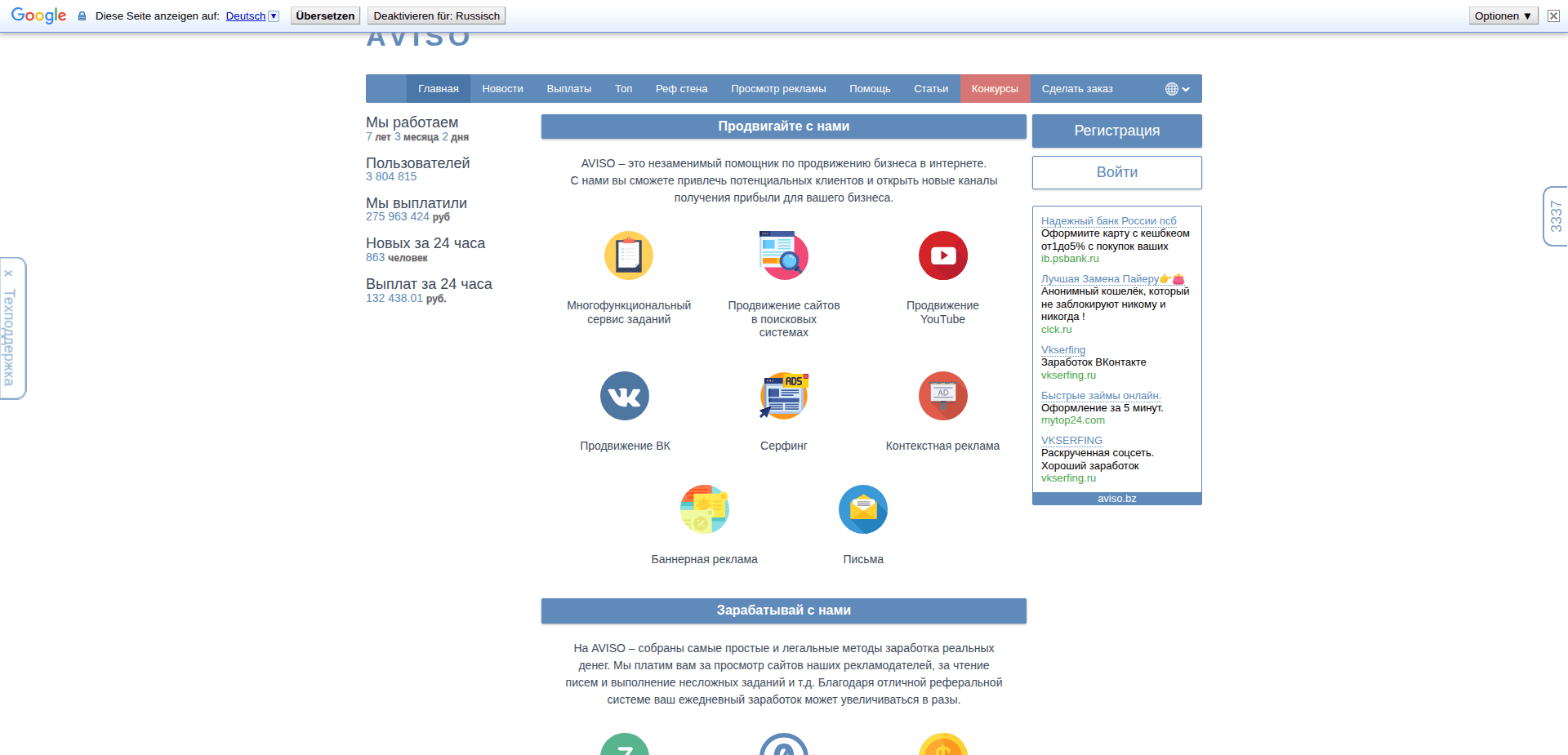Select the Многофункциональный сервис заданий clipboard icon
The image size is (1568, 755).
coord(628,255)
